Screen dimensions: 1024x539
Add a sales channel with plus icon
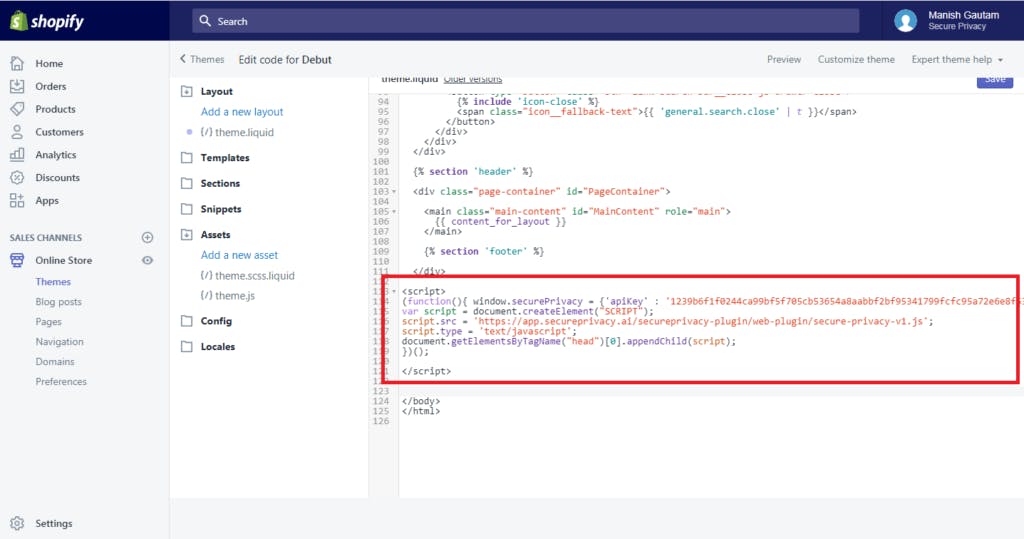(148, 238)
